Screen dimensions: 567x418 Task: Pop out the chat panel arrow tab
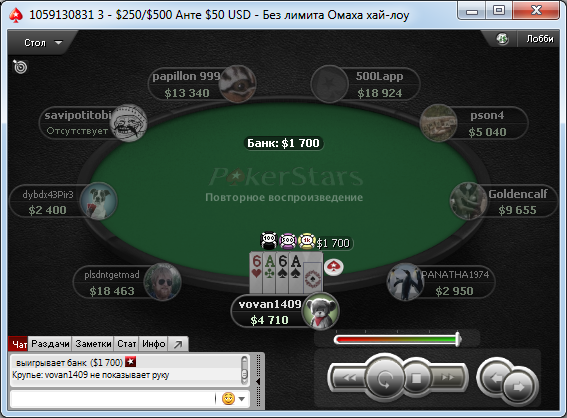178,344
